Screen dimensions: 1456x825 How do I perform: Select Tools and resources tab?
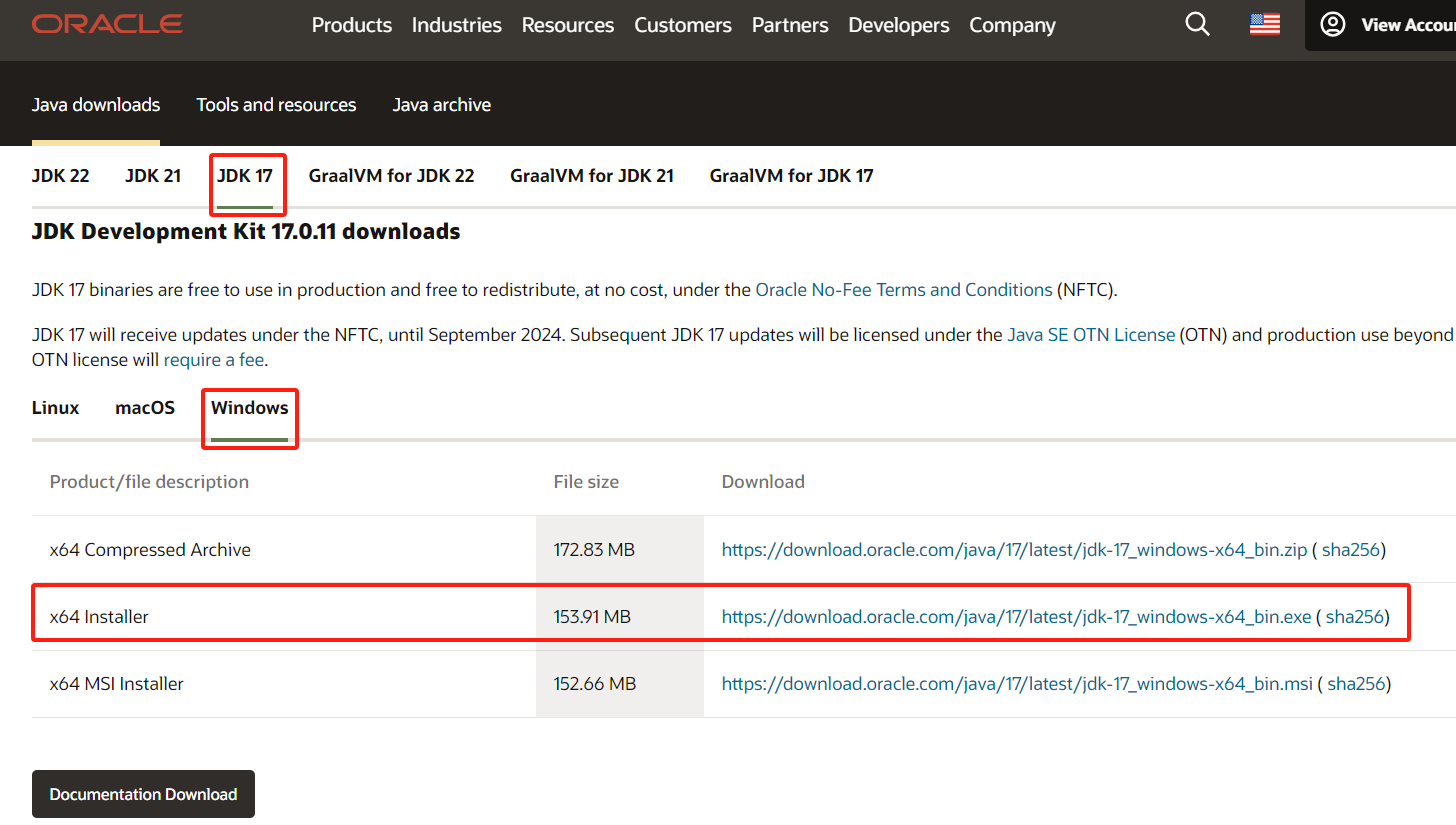point(276,105)
